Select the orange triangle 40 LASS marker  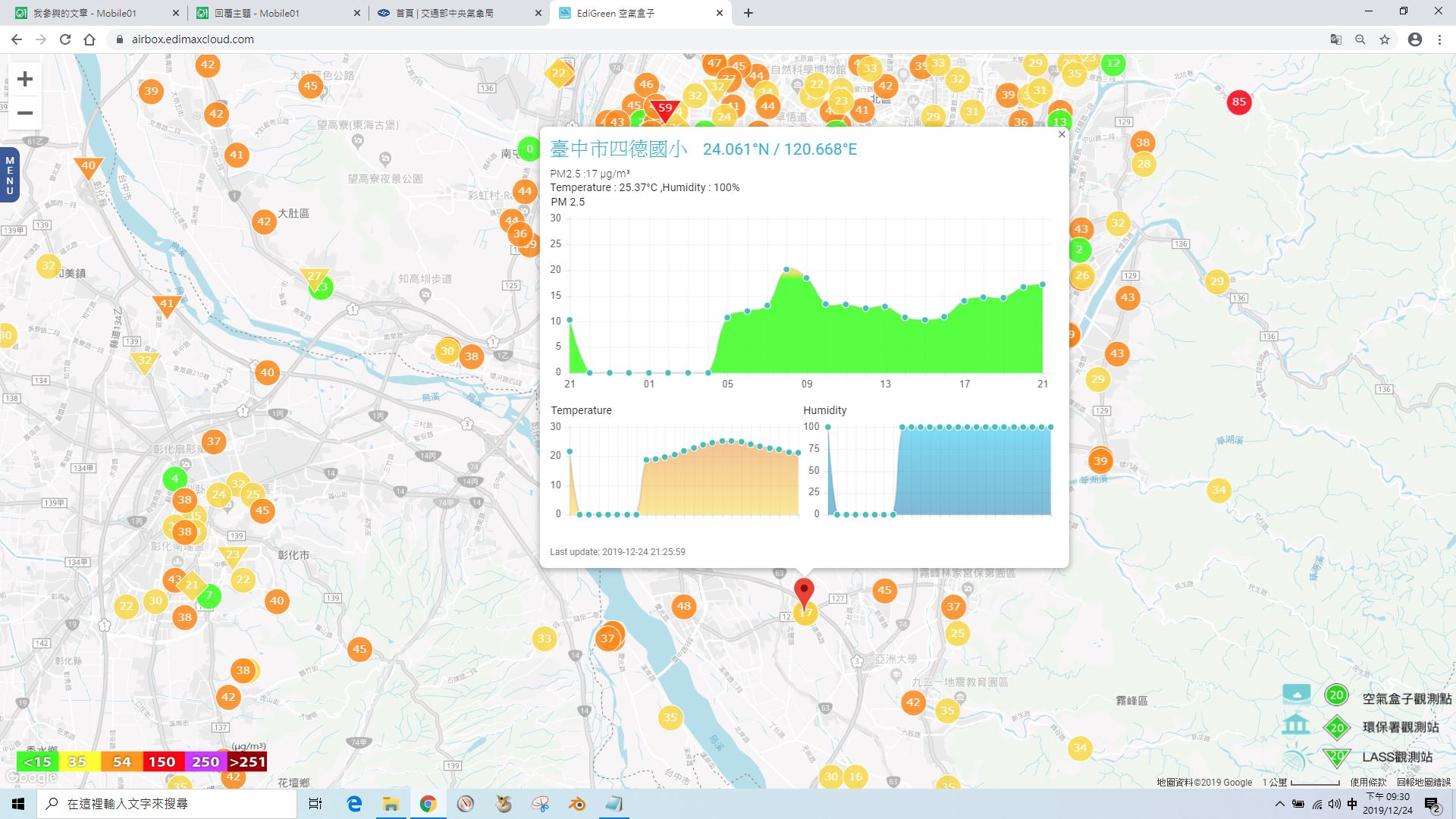click(x=88, y=168)
